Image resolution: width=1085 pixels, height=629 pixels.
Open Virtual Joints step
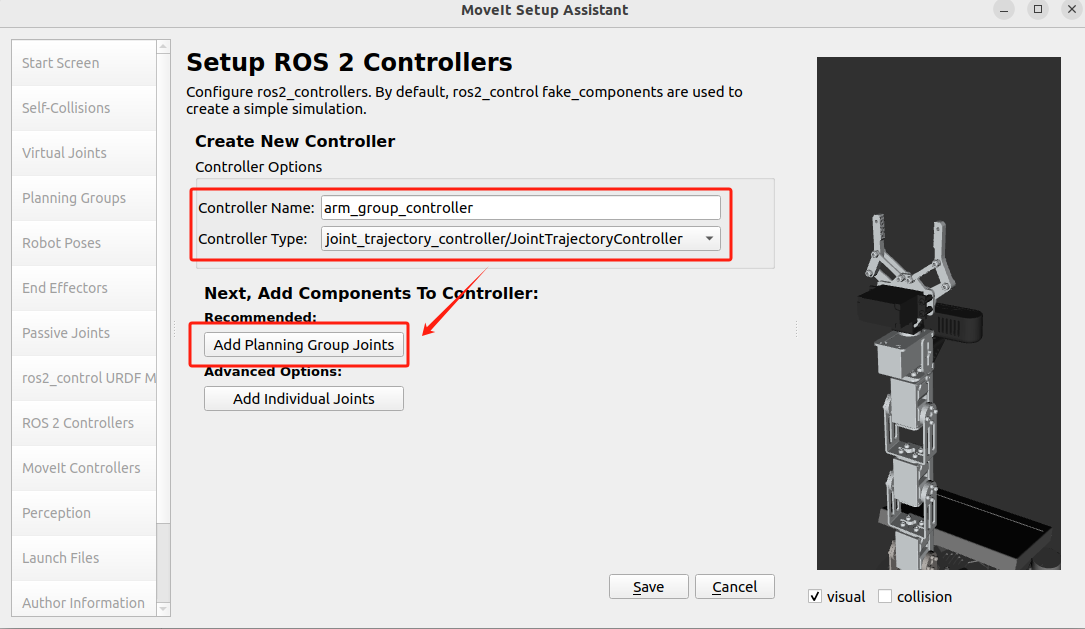tap(84, 153)
